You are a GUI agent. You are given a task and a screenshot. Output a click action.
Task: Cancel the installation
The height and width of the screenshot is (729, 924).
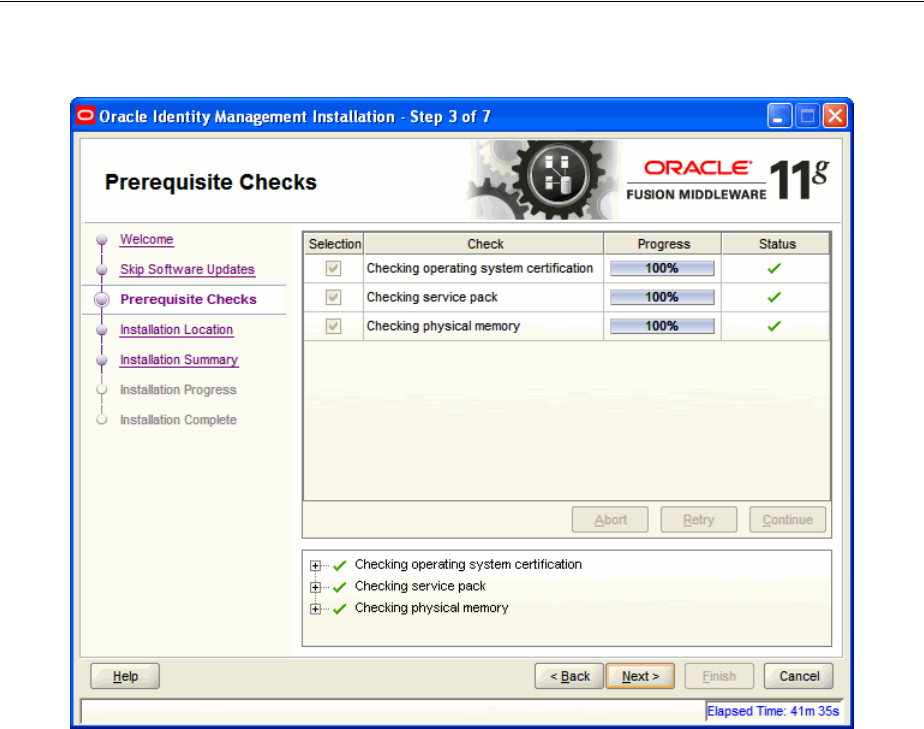pyautogui.click(x=798, y=676)
